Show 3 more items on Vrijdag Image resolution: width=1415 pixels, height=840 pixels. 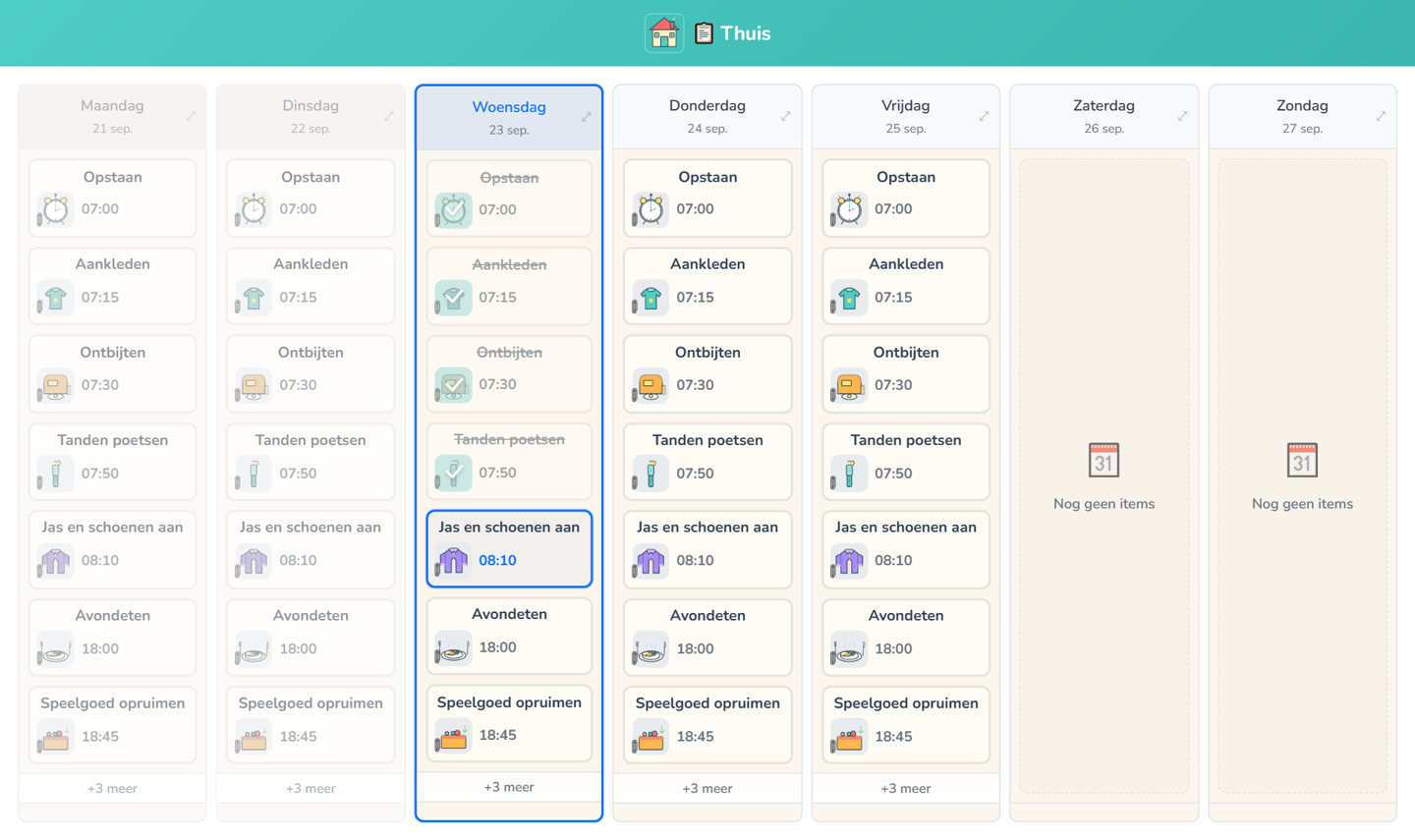click(906, 788)
